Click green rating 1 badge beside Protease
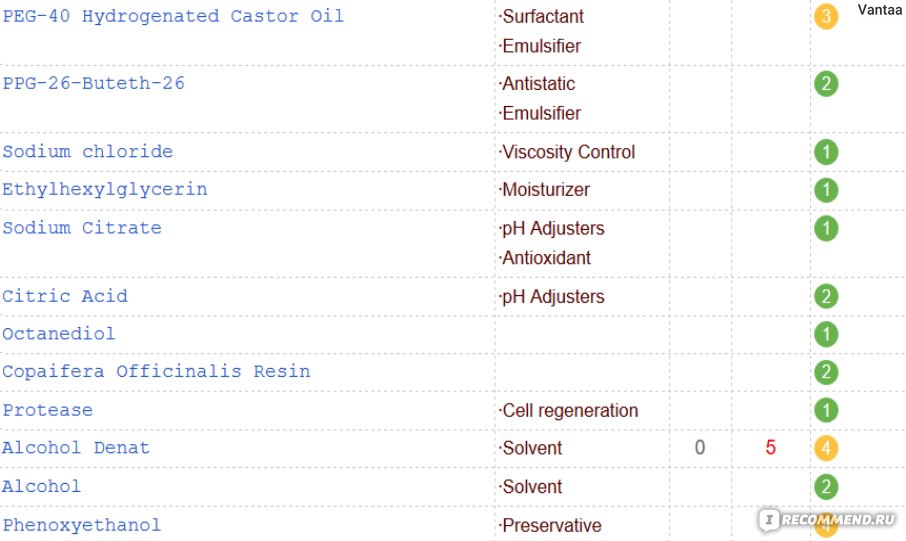Screen dimensions: 906x541 coord(826,410)
